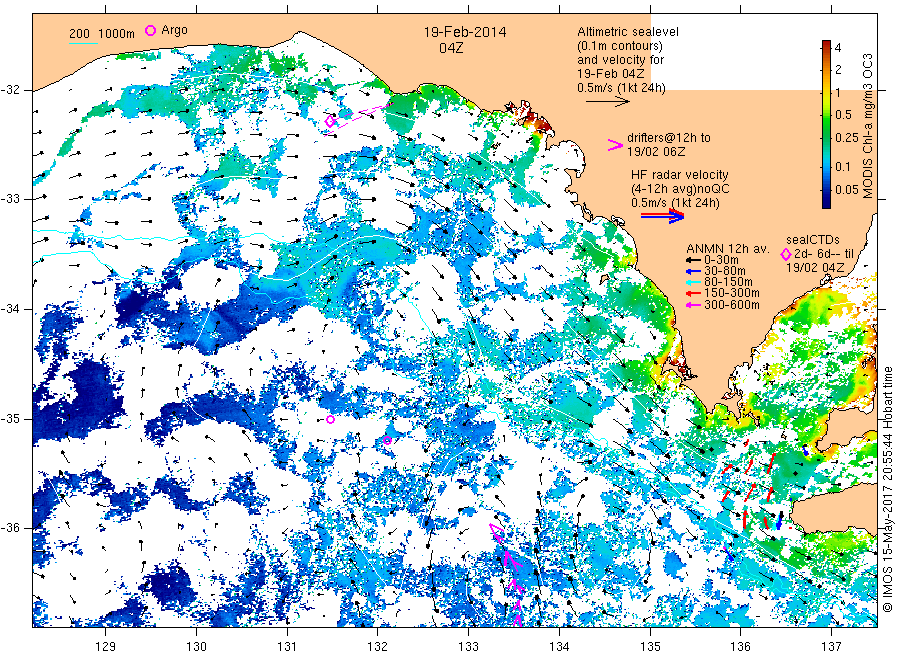
Task: Click the 134 longitude axis label
Action: point(559,647)
